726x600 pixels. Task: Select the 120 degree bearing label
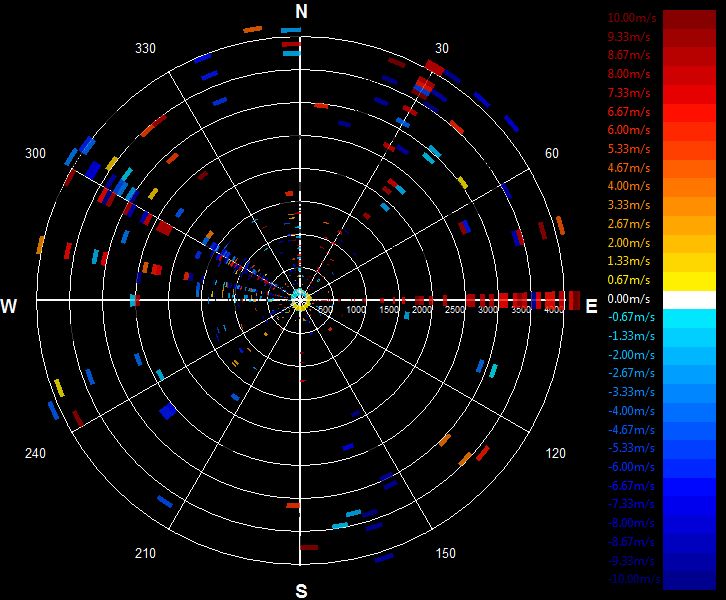click(x=555, y=453)
